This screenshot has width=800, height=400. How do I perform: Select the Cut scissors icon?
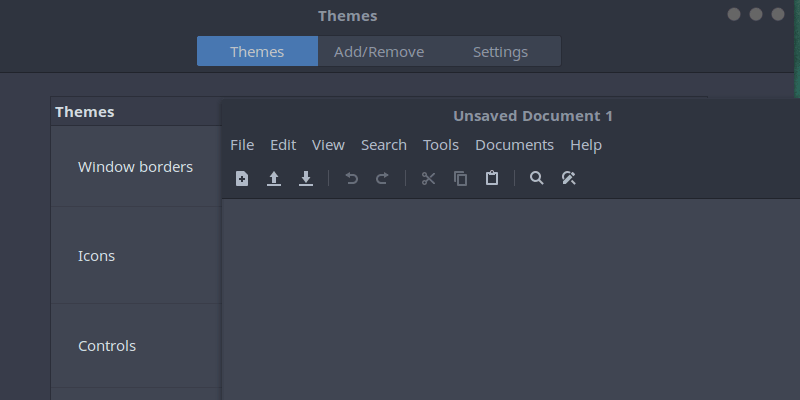pos(428,179)
